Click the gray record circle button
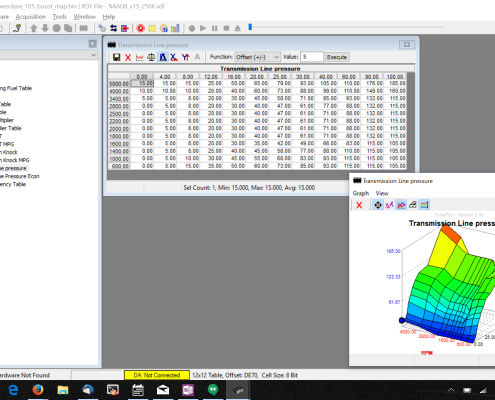The image size is (495, 400). (x=192, y=28)
